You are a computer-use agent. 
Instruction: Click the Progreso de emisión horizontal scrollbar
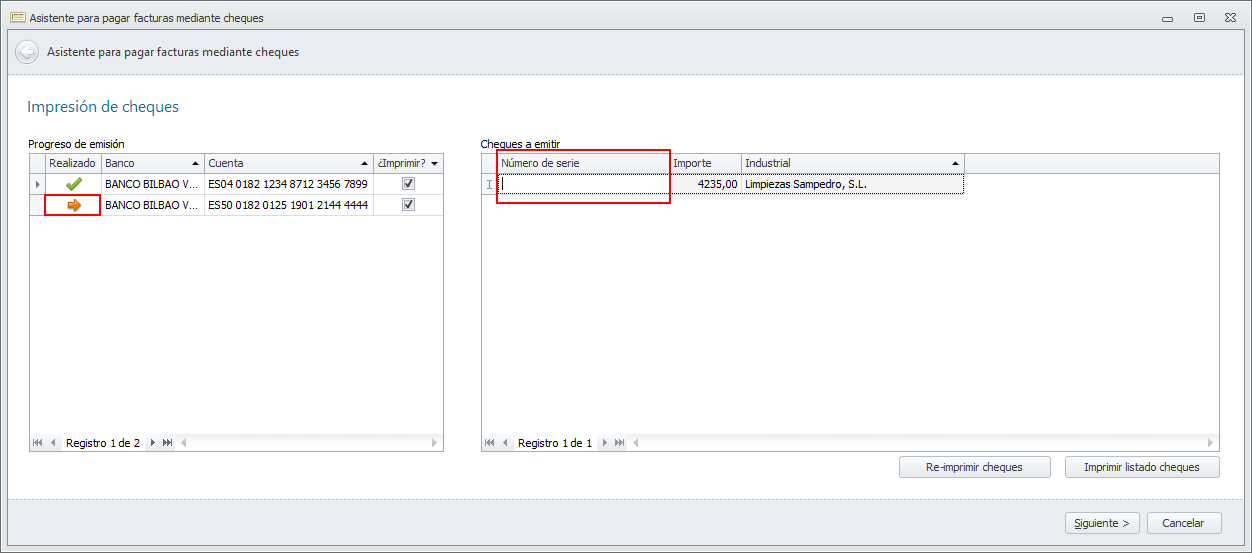pos(309,442)
